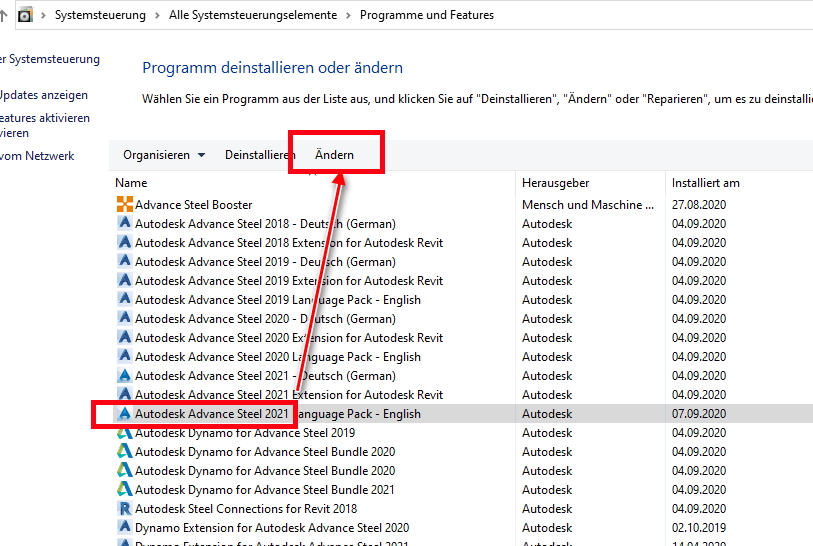Screen dimensions: 813x546
Task: Click icon of Advance Steel 2020 Deutsch (German)
Action: pyautogui.click(x=124, y=318)
